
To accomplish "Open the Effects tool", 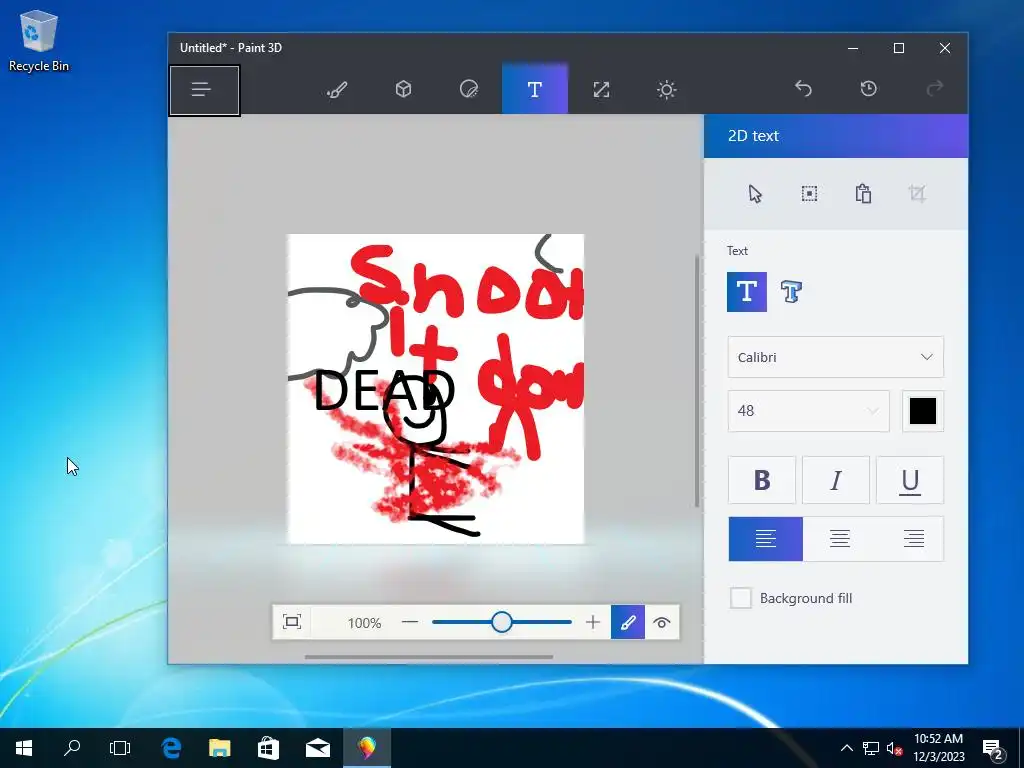I will coord(666,89).
